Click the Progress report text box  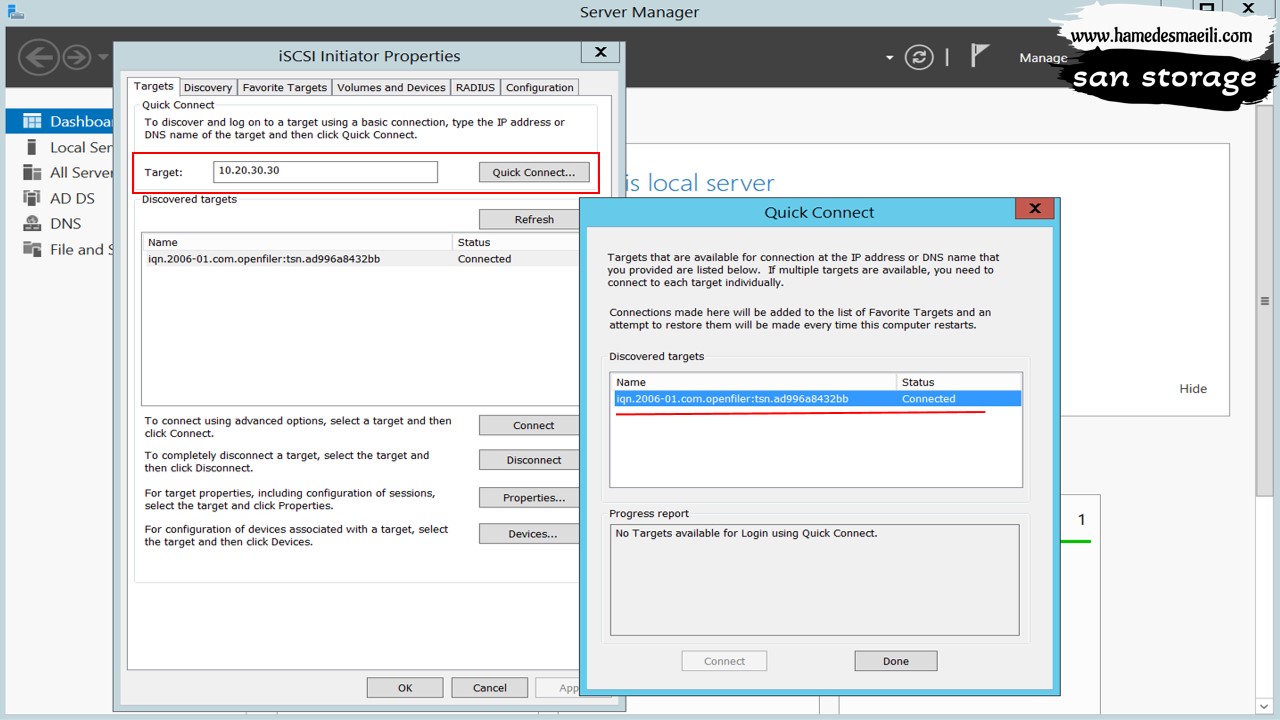coord(815,580)
